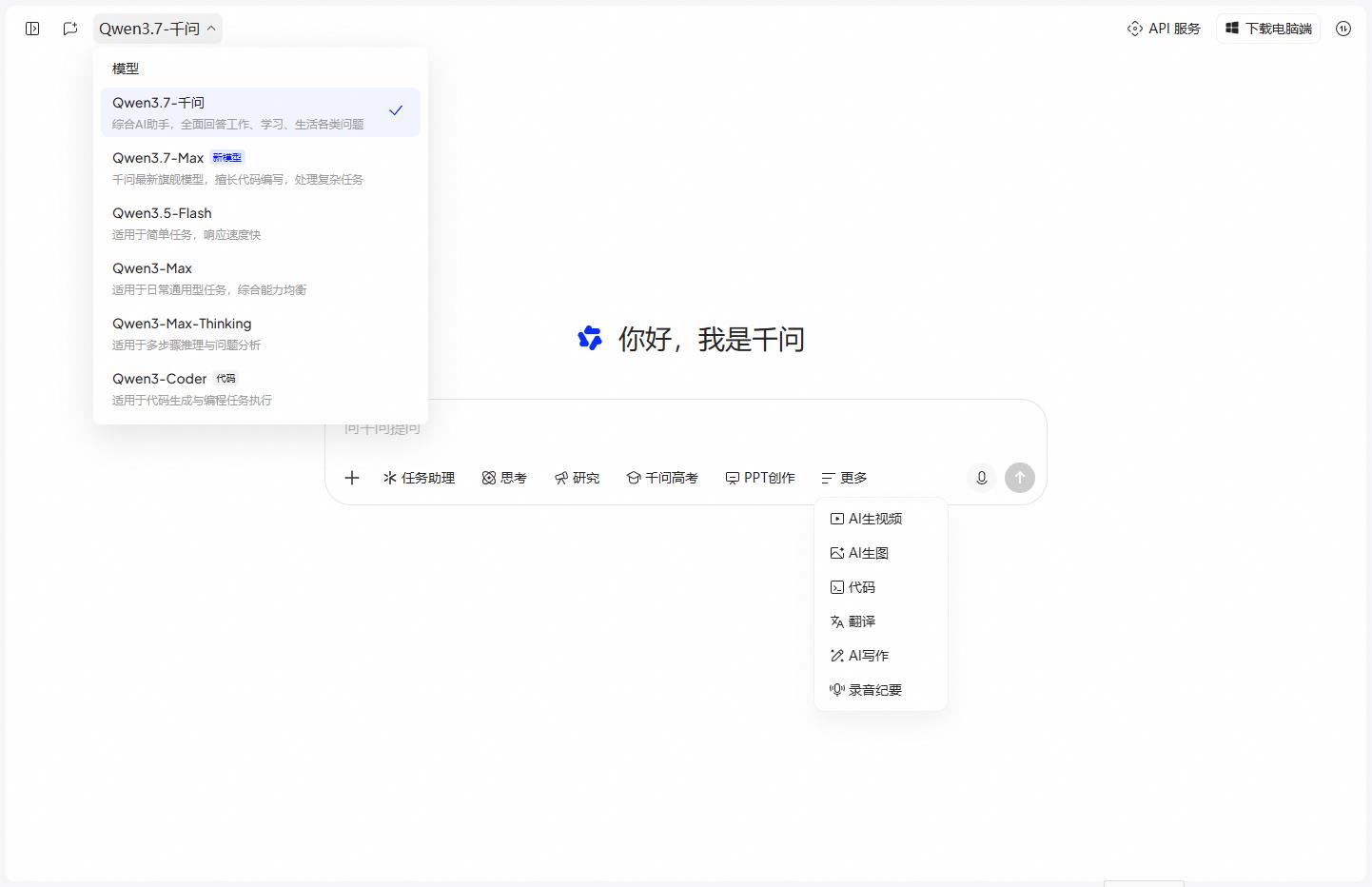Switch to Qwen3.5-Flash model
The height and width of the screenshot is (887, 1372).
(261, 223)
